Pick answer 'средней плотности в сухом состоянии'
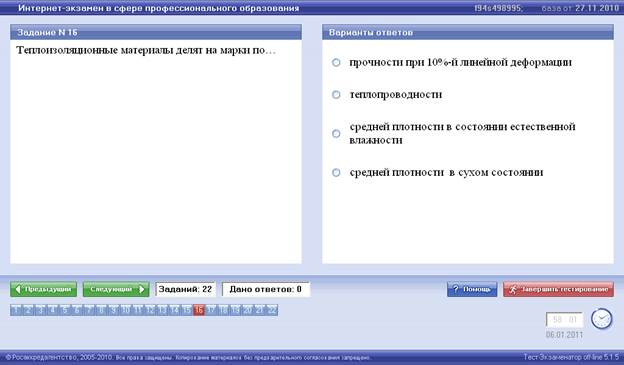The image size is (624, 365). pos(336,172)
